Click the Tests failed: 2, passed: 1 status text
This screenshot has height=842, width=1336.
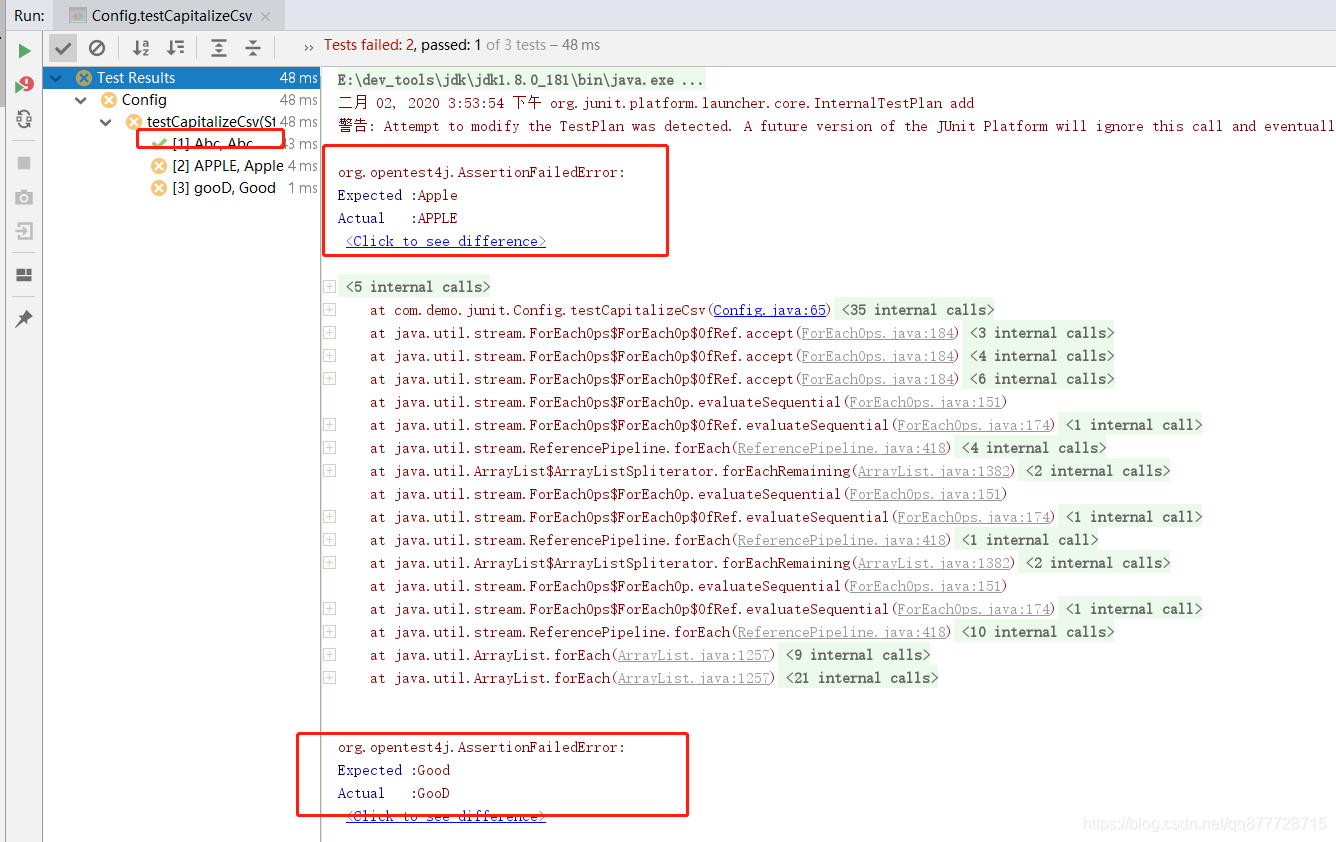462,45
